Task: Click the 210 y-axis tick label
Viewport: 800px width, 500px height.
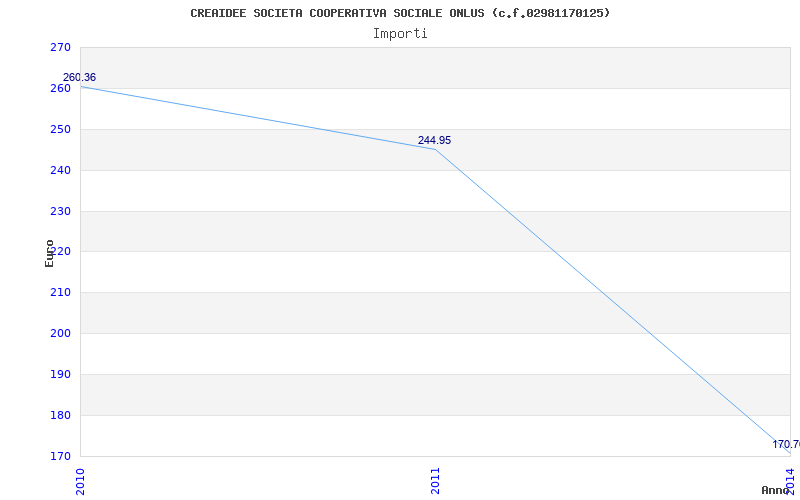Action: click(x=60, y=292)
